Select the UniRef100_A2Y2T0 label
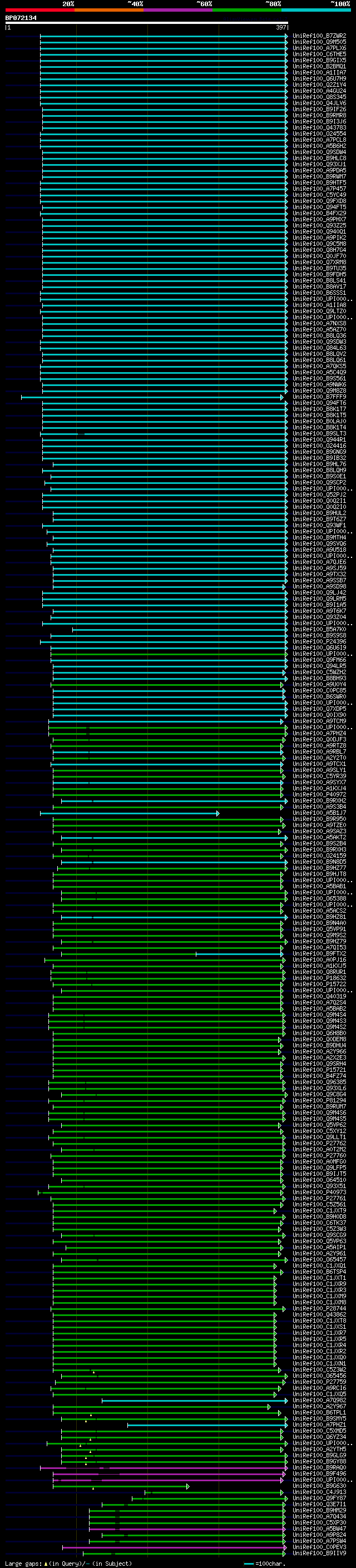The height and width of the screenshot is (1568, 356). pos(319,758)
